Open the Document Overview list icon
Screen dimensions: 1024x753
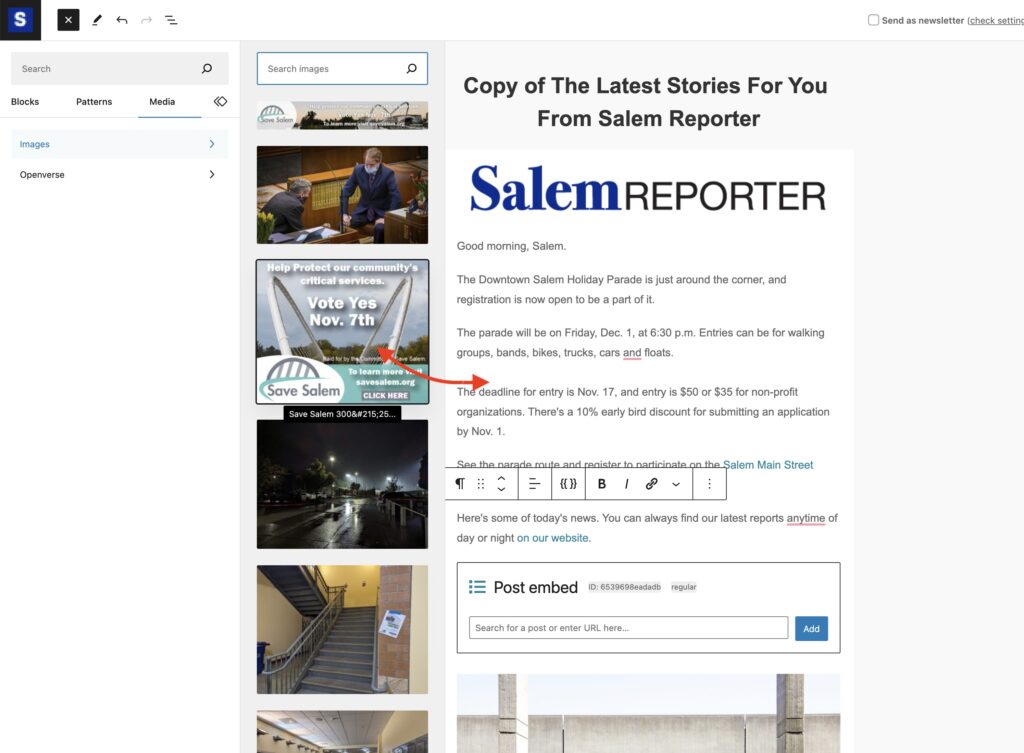[171, 20]
